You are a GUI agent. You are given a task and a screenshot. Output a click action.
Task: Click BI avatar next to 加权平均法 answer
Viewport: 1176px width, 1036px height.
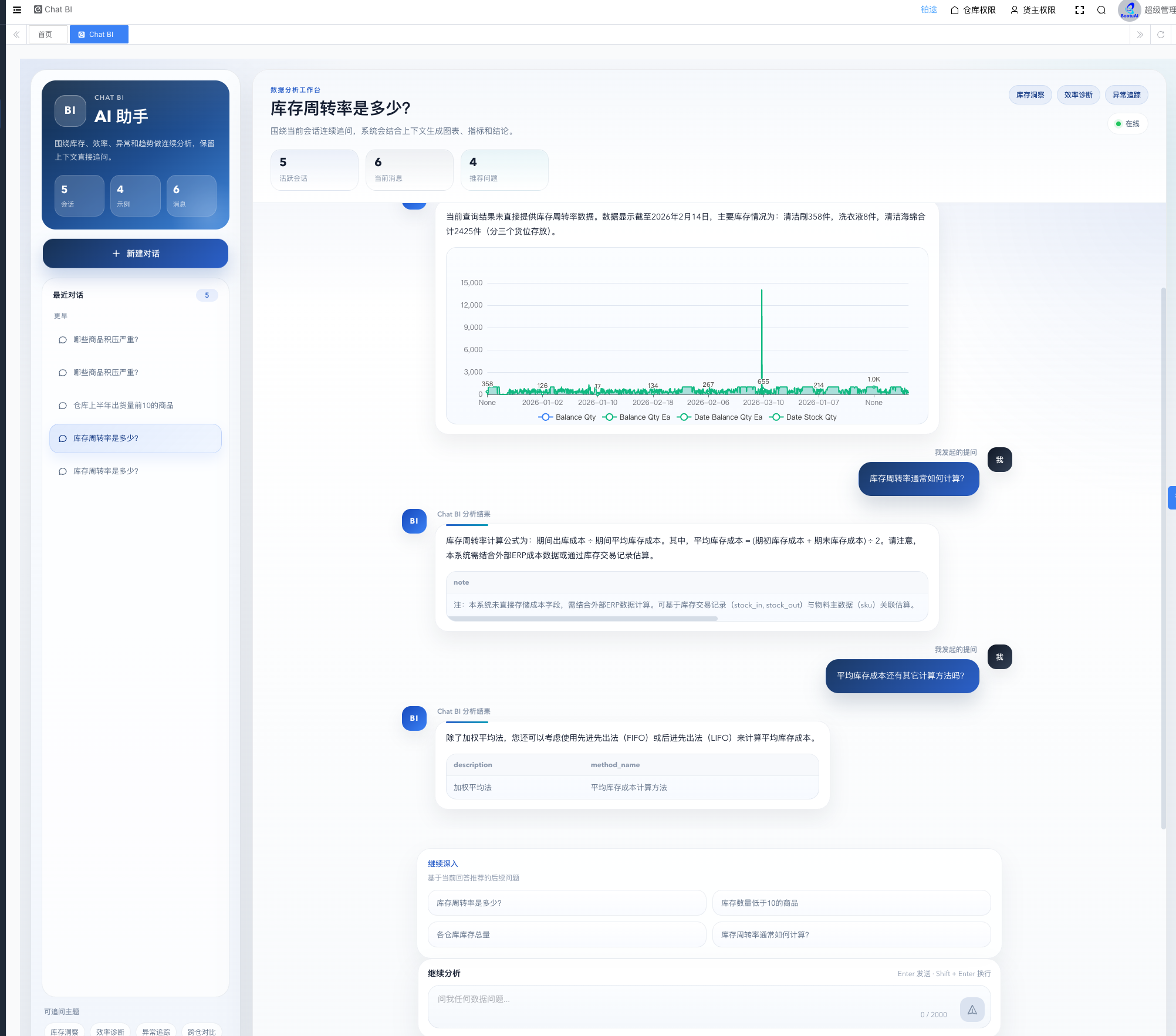pyautogui.click(x=414, y=718)
